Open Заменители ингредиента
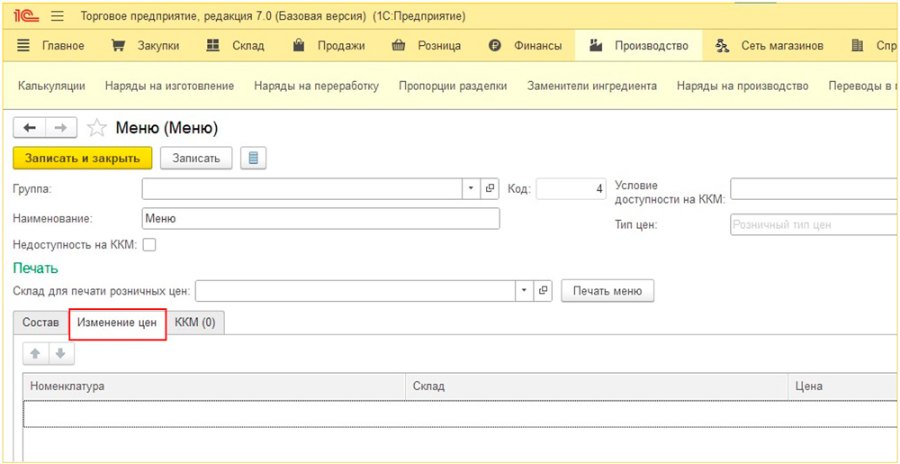Screen dimensions: 900x464 (592, 86)
